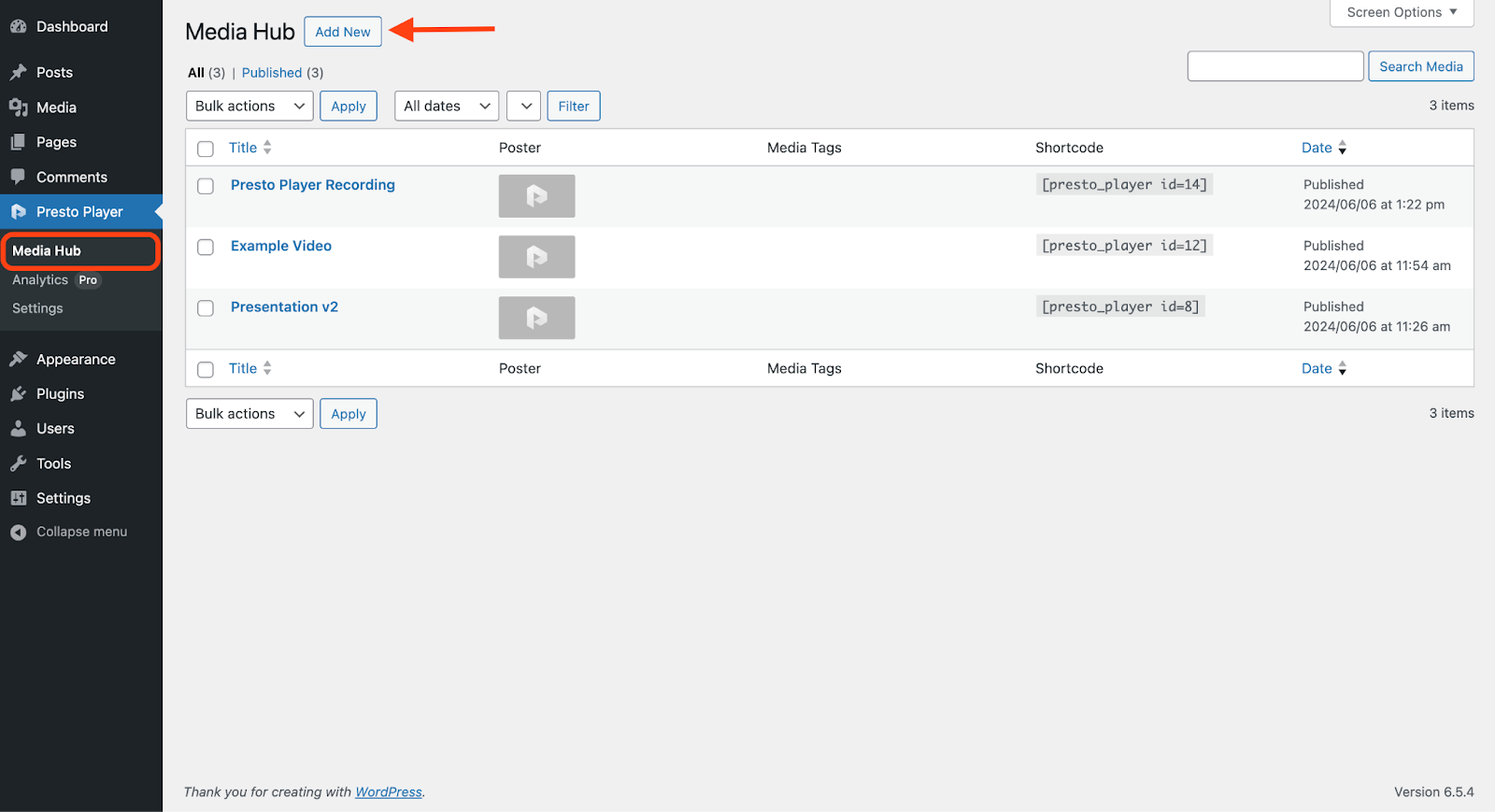Check the Presentation v2 row checkbox
Image resolution: width=1495 pixels, height=812 pixels.
pyautogui.click(x=206, y=307)
